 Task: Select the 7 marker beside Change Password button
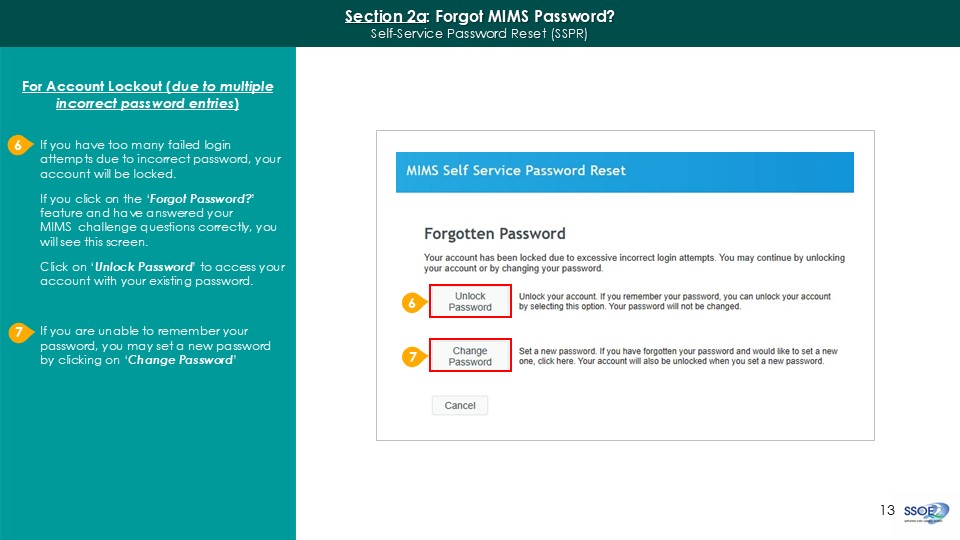pos(408,356)
